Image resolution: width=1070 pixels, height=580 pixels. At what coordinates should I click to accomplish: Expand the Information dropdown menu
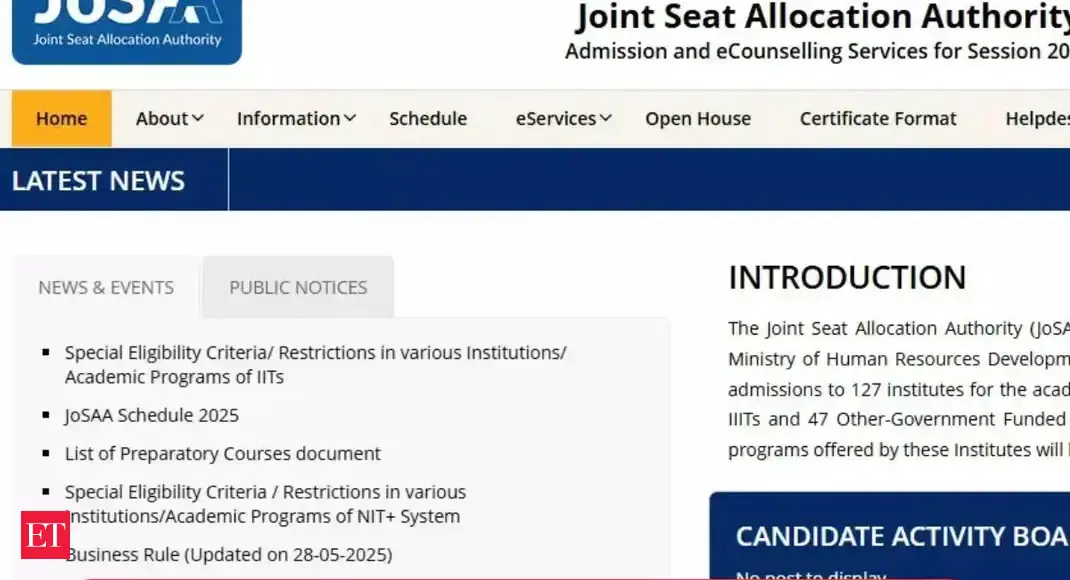click(x=296, y=119)
